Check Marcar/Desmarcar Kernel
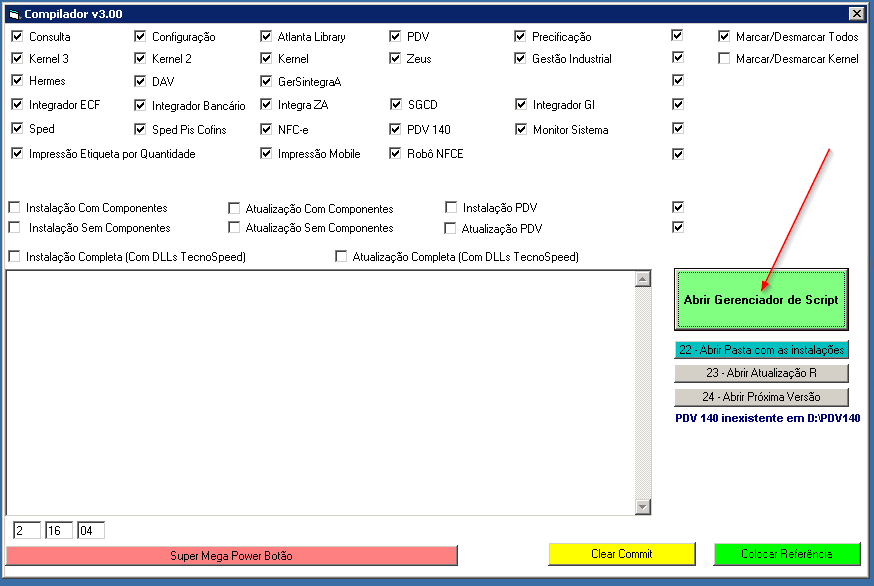Screen dimensions: 874x586 click(x=724, y=58)
